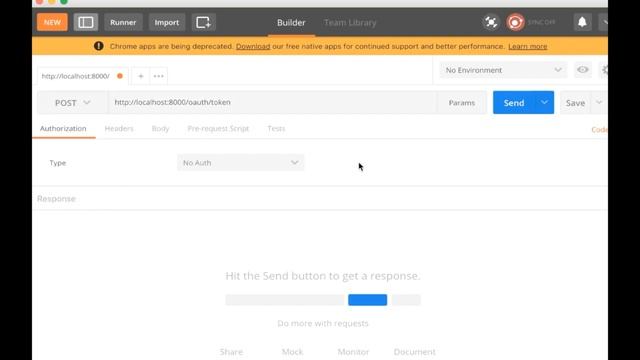
Task: Click the interceptor satellite icon
Action: pos(491,22)
